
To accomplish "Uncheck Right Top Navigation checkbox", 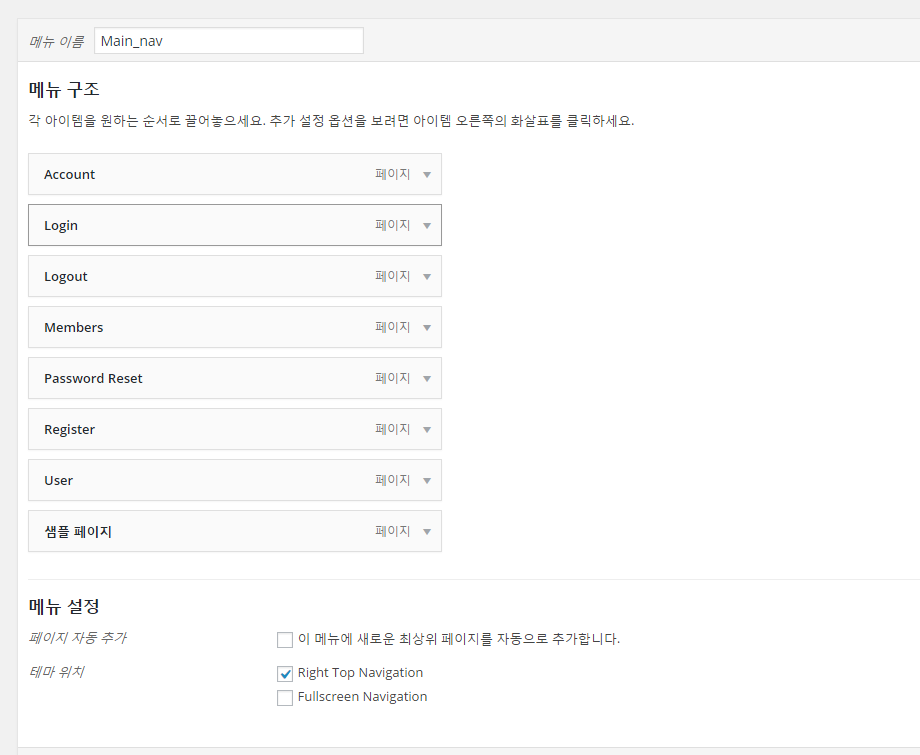I will coord(285,674).
